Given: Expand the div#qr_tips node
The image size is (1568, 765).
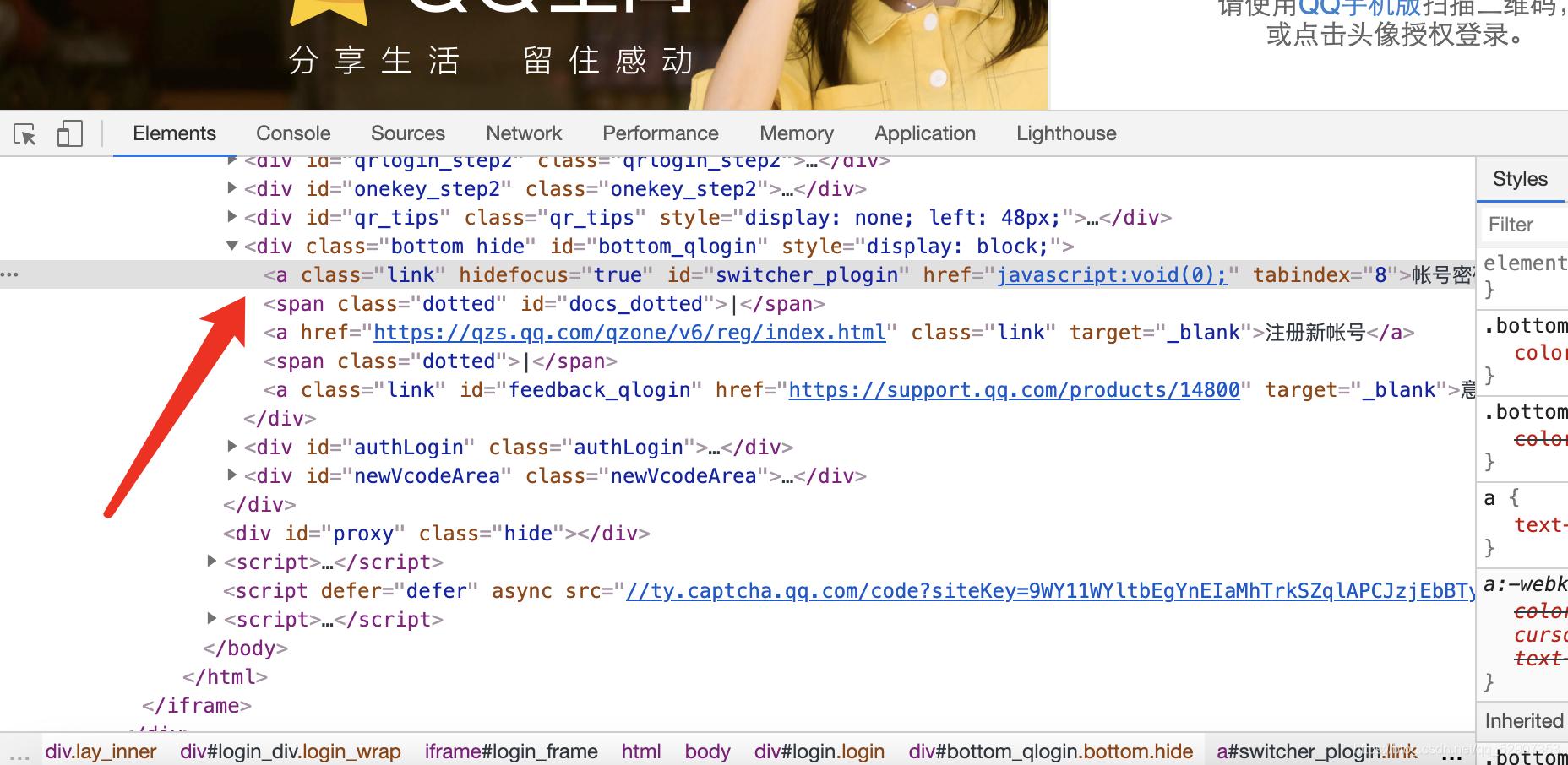Looking at the screenshot, I should coord(232,217).
